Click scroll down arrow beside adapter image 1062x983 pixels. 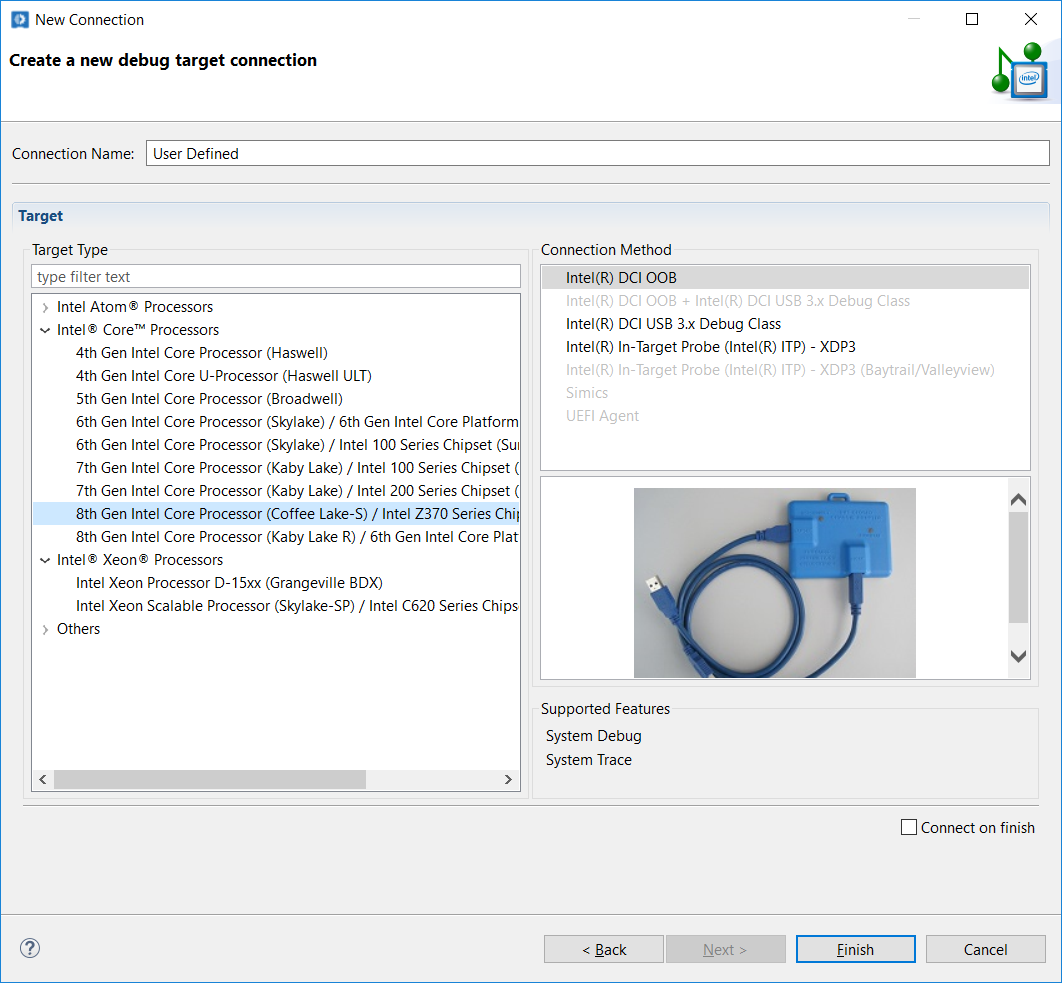(1018, 656)
